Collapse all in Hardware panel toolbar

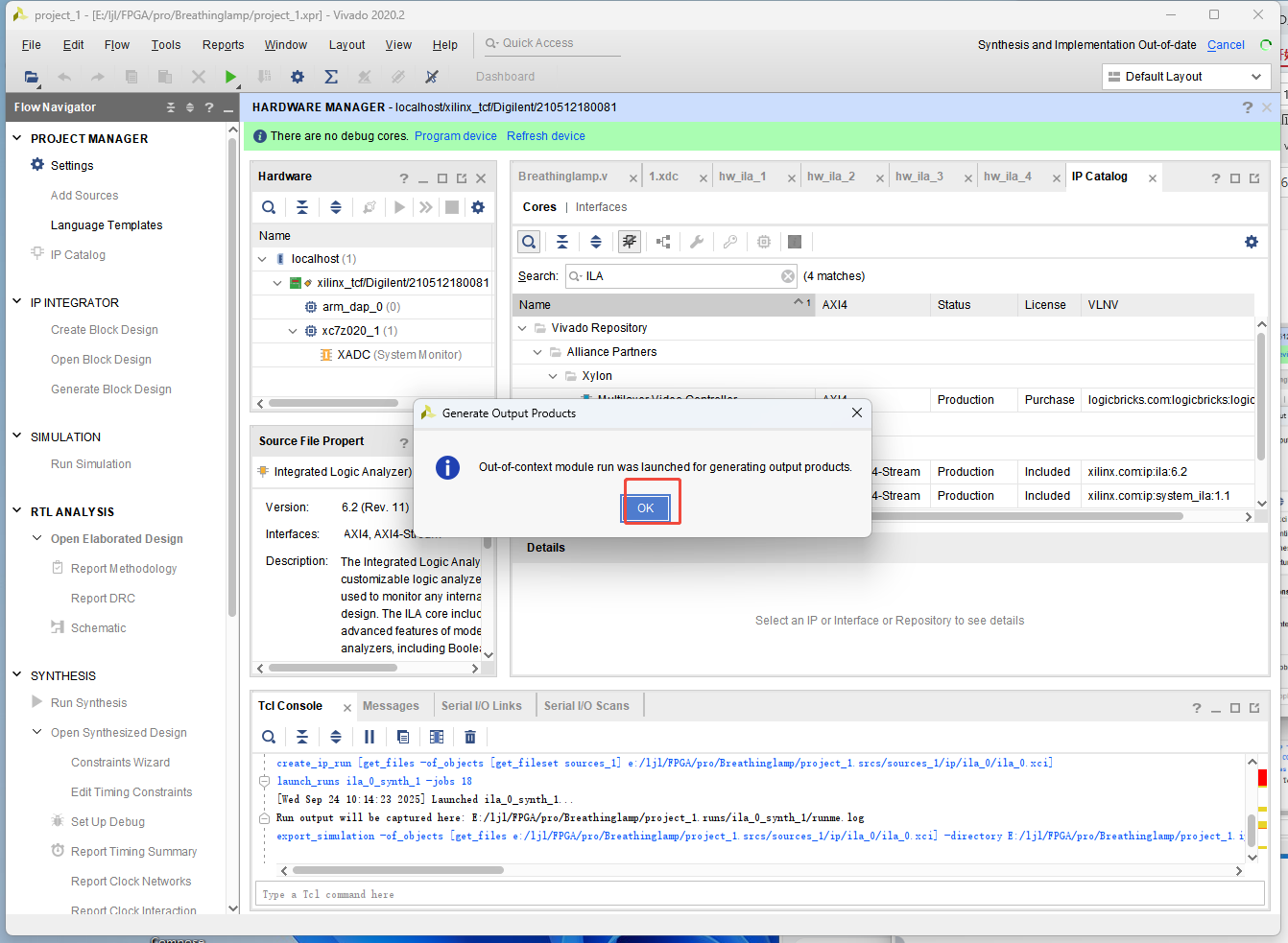click(x=302, y=207)
